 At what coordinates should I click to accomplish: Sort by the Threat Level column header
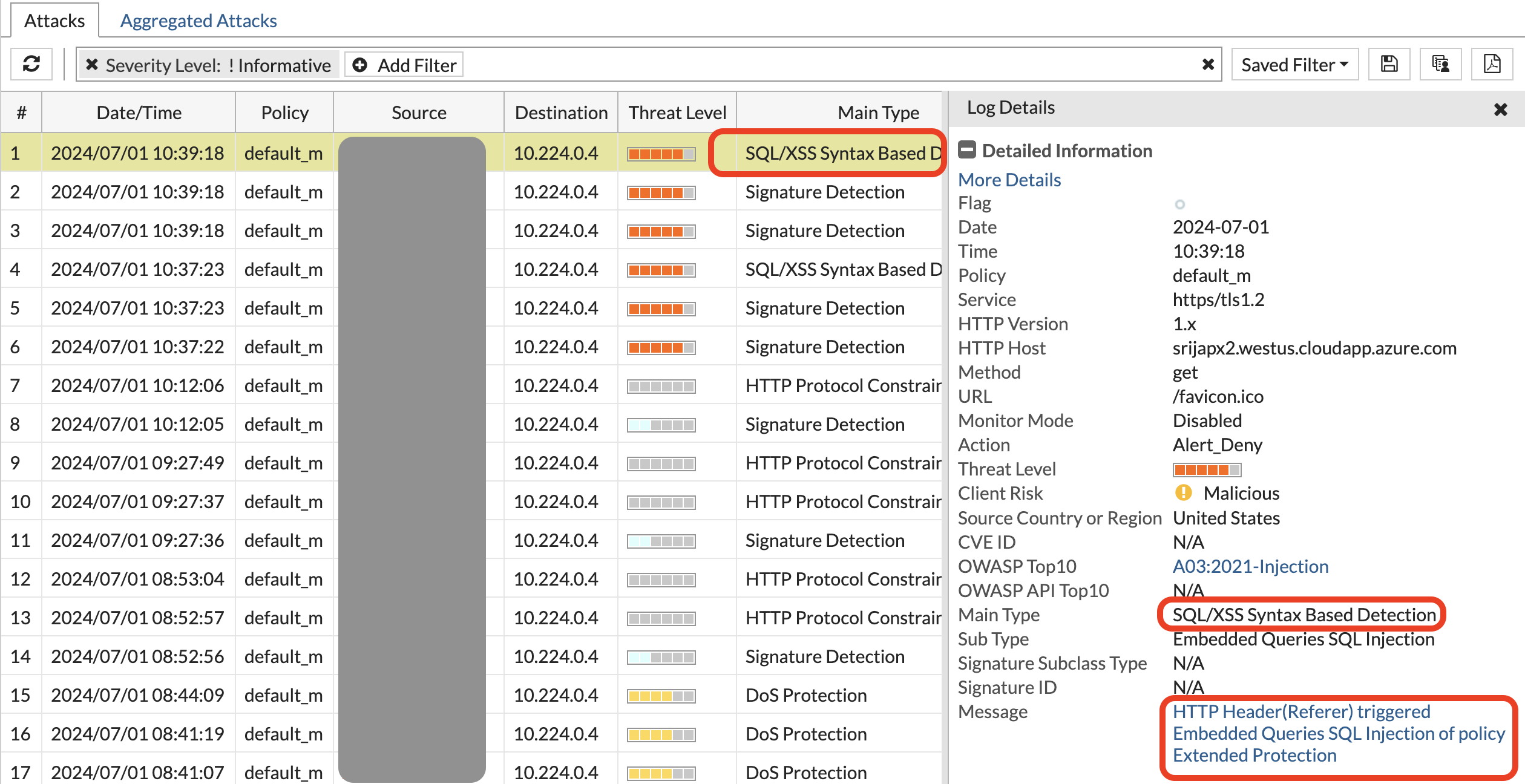click(677, 113)
